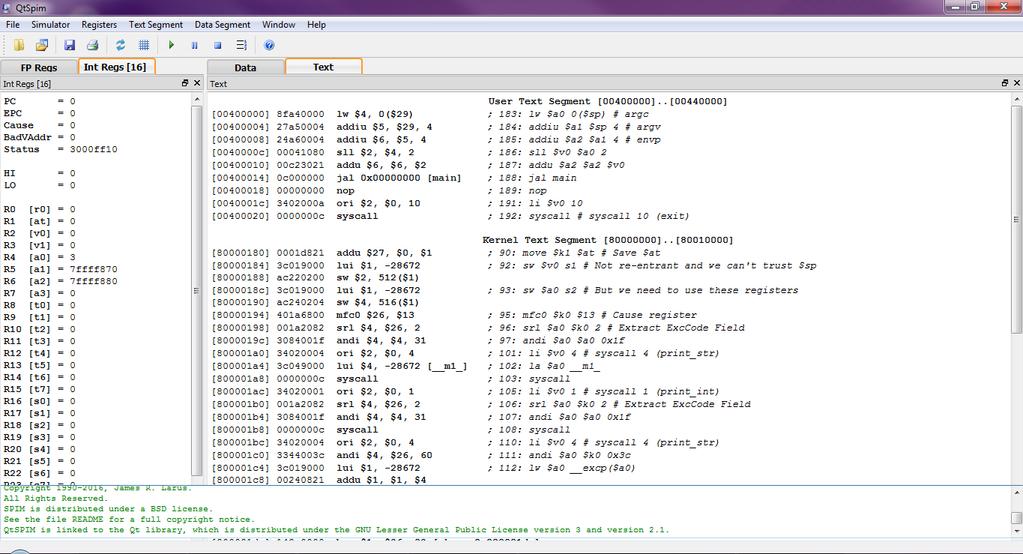Click the PC register row
Viewport: 1023px width, 554px height.
39,101
